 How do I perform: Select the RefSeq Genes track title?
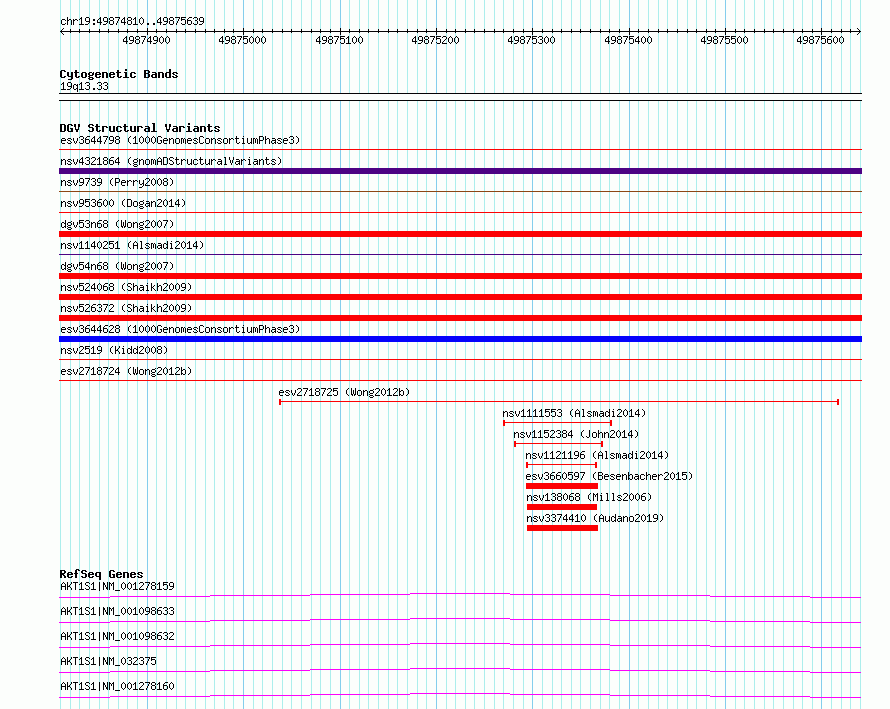(101, 574)
